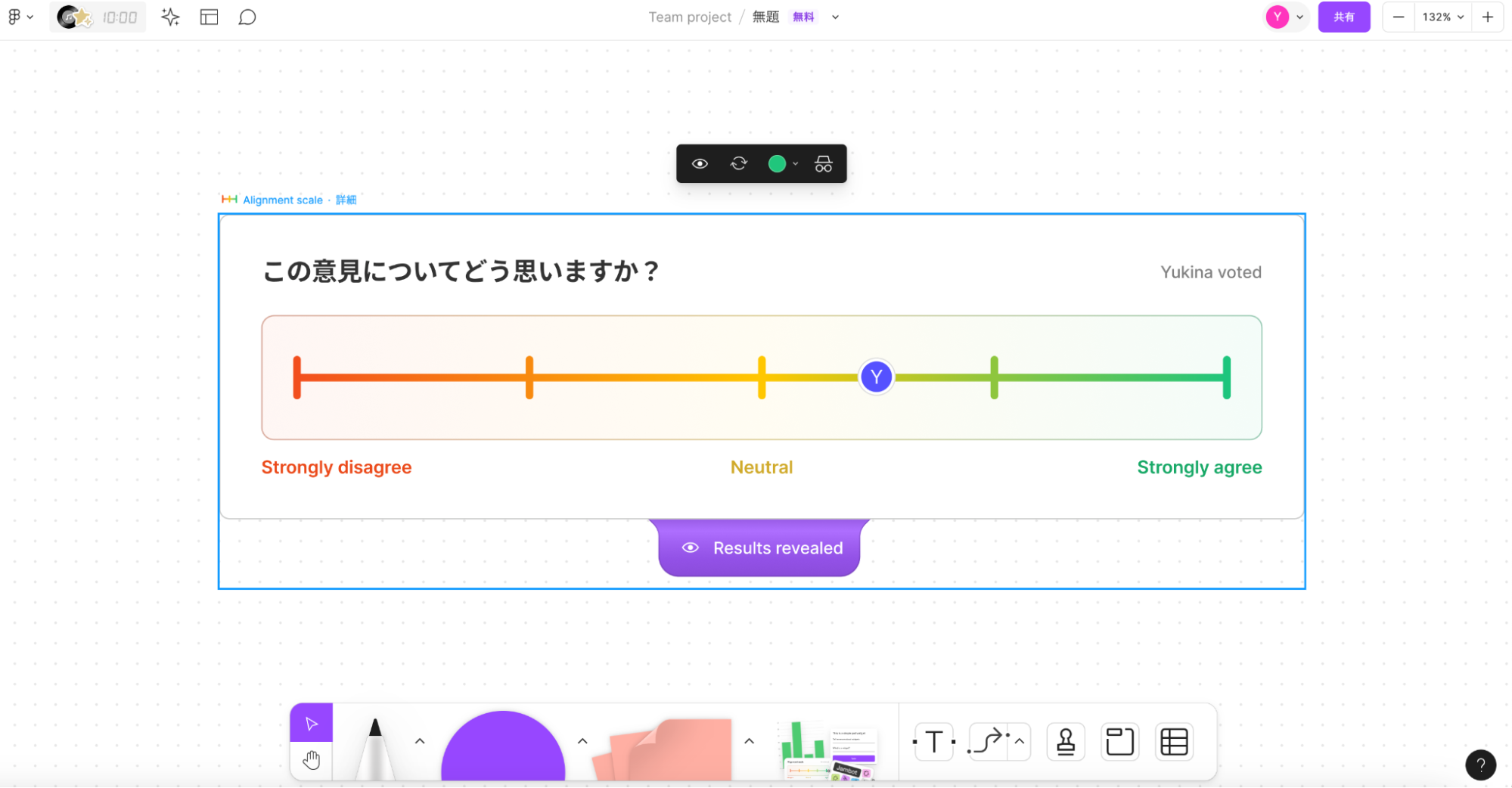
Task: Select the hand pan tool
Action: (x=312, y=760)
